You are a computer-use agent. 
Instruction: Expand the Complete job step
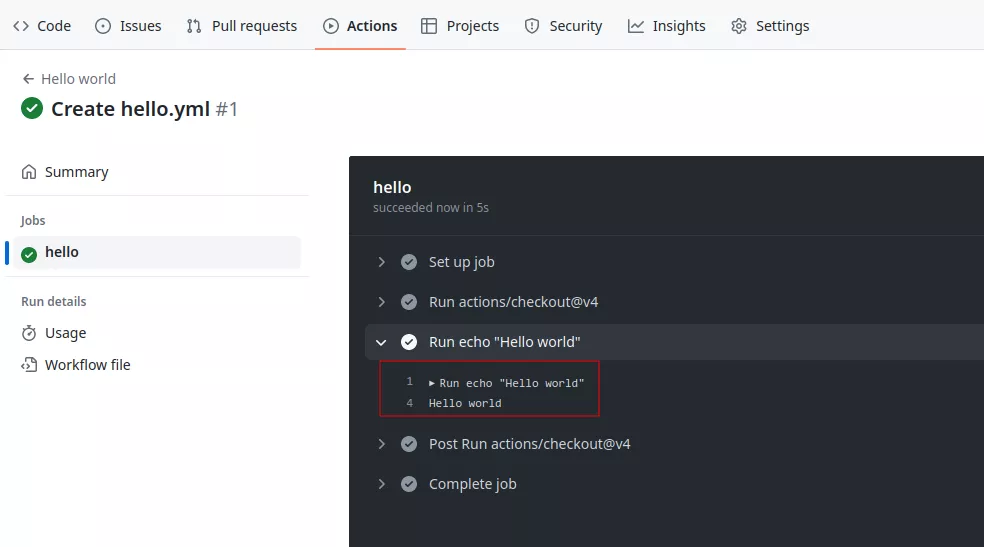pyautogui.click(x=381, y=484)
